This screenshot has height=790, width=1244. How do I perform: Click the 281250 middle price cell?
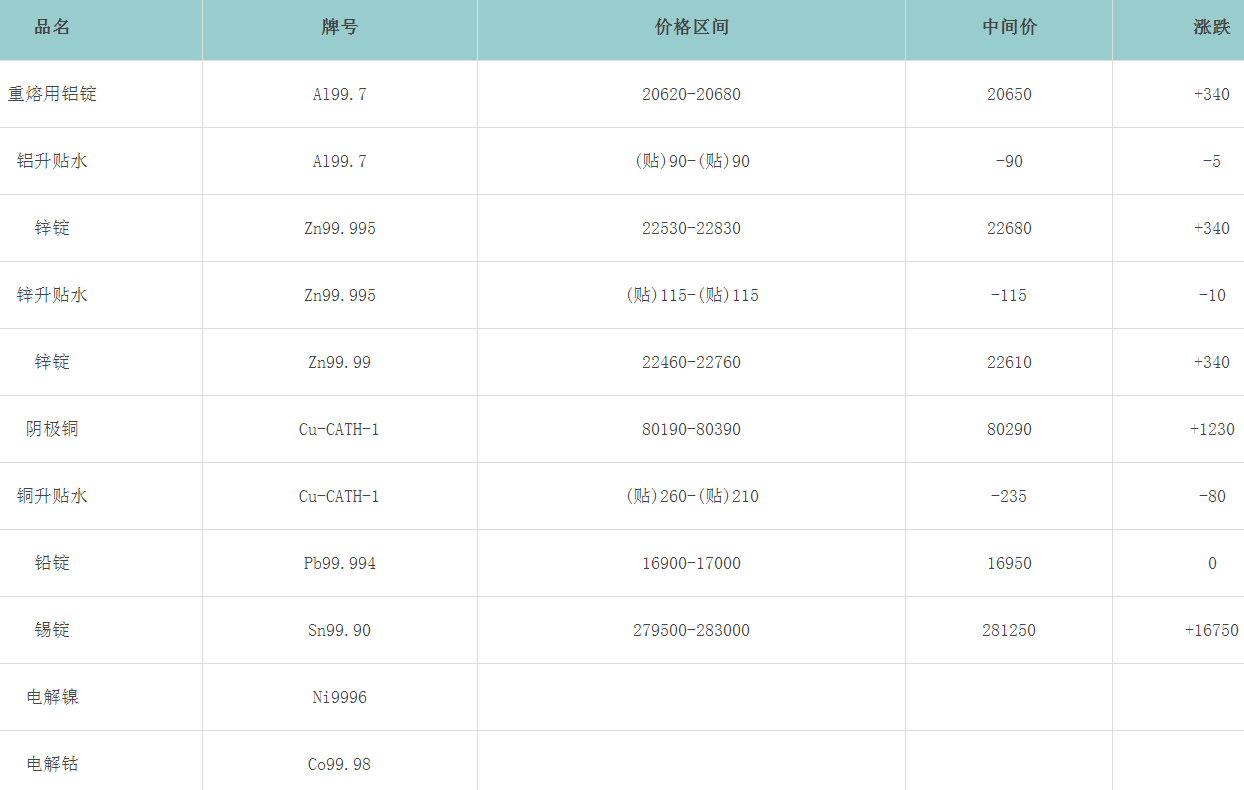(1009, 630)
